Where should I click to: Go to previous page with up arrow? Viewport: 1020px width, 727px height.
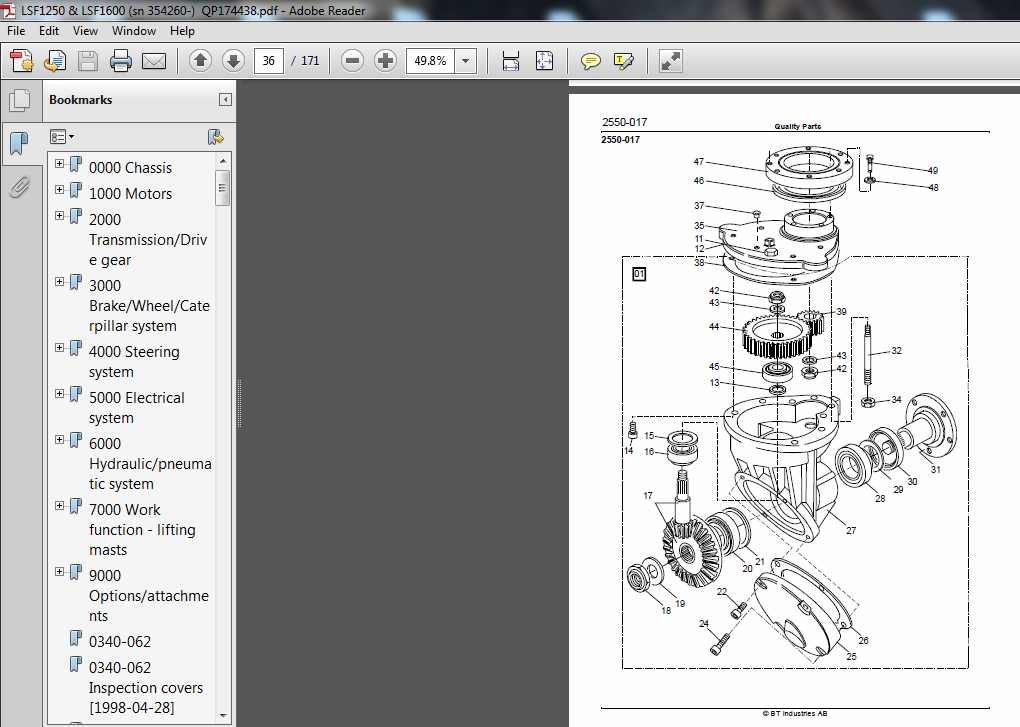pos(200,61)
